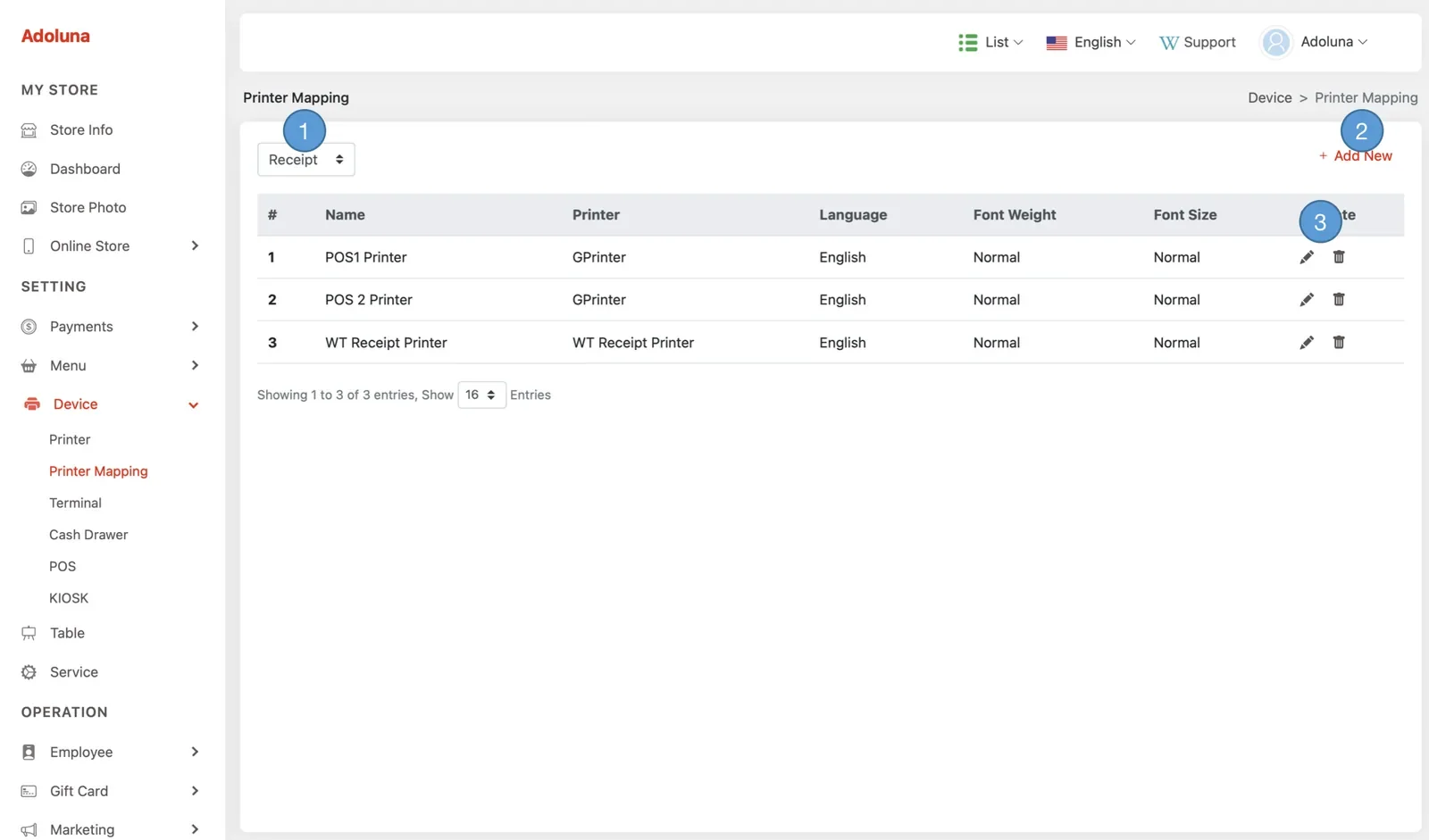Open the KIOSK submenu item
The image size is (1429, 840).
tap(69, 598)
